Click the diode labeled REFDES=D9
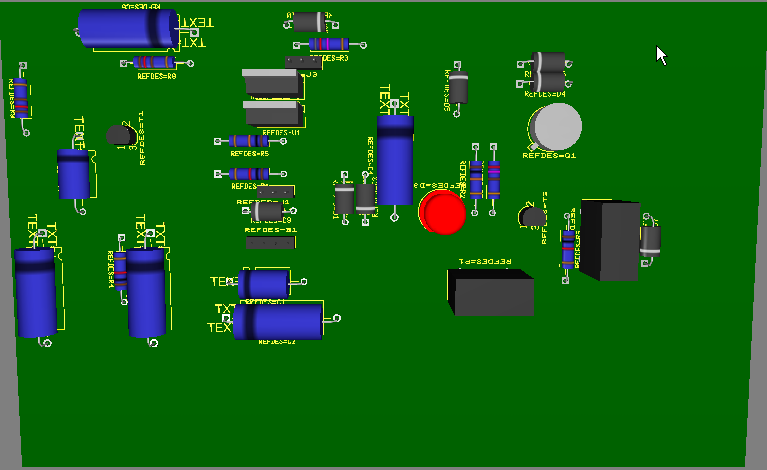 coord(268,211)
